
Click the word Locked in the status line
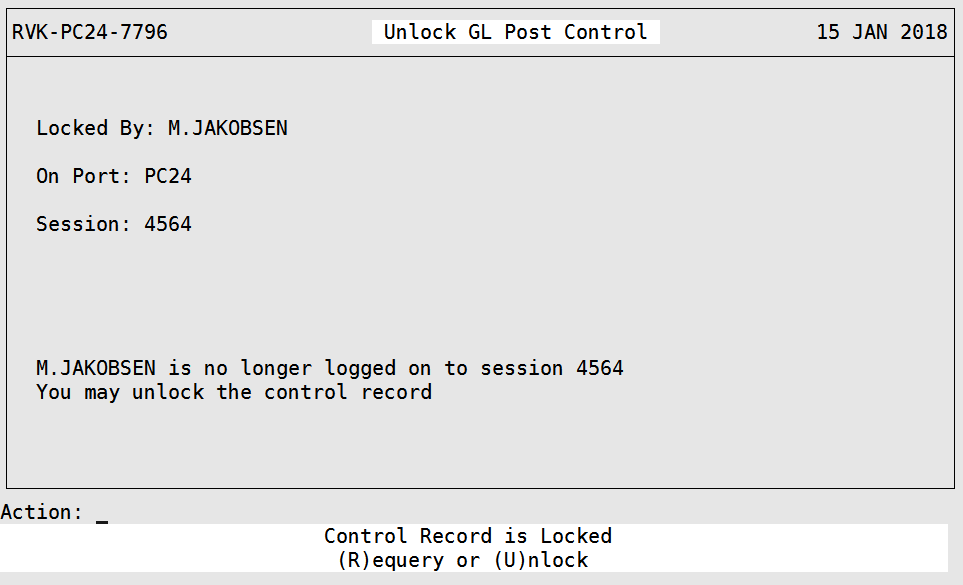[576, 536]
